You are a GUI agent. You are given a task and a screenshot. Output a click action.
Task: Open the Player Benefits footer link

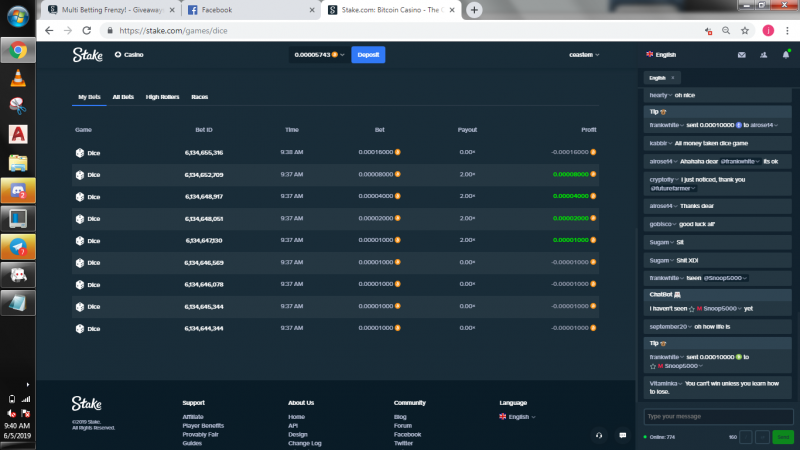[203, 426]
